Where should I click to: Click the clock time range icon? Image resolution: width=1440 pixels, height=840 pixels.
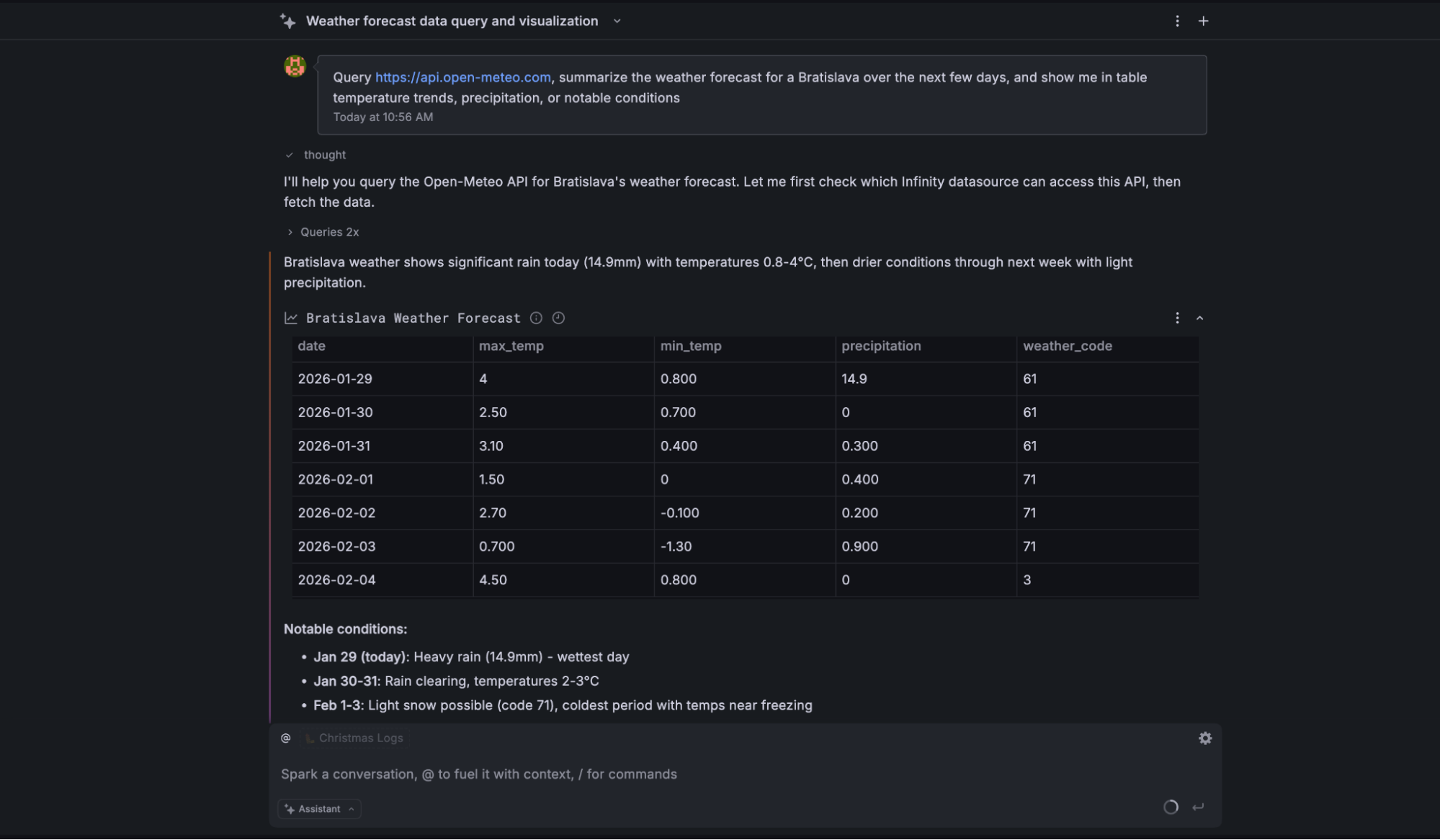pyautogui.click(x=558, y=318)
